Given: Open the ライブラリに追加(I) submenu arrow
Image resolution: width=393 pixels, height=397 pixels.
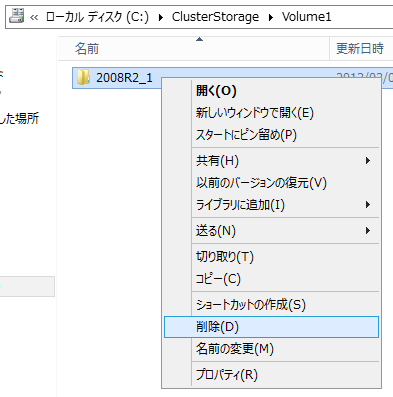Looking at the screenshot, I should click(368, 204).
